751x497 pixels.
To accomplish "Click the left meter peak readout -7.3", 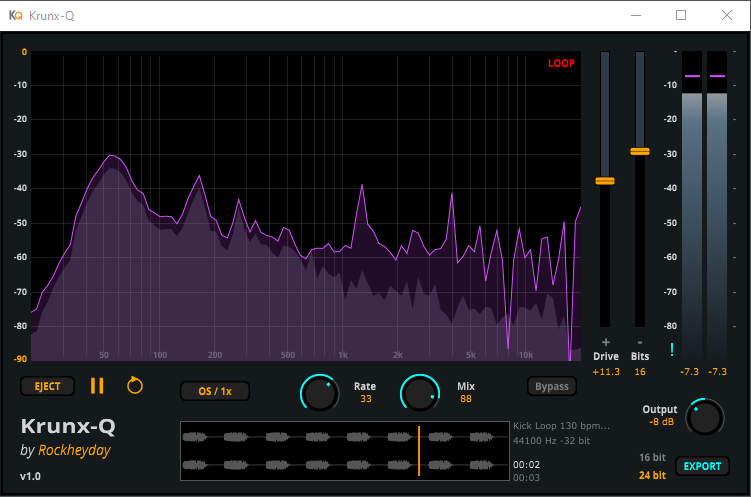I will (x=689, y=372).
